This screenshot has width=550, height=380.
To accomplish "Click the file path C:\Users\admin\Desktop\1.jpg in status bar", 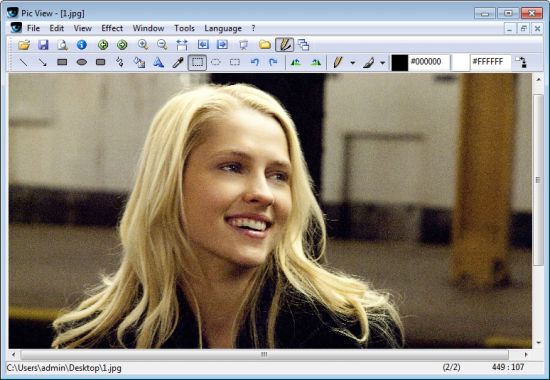I will click(x=64, y=368).
